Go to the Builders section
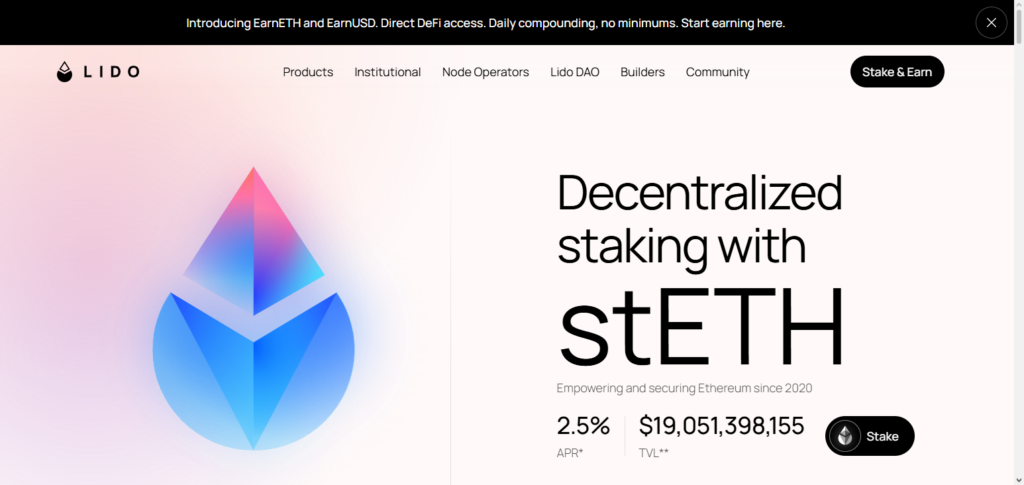 [x=642, y=72]
